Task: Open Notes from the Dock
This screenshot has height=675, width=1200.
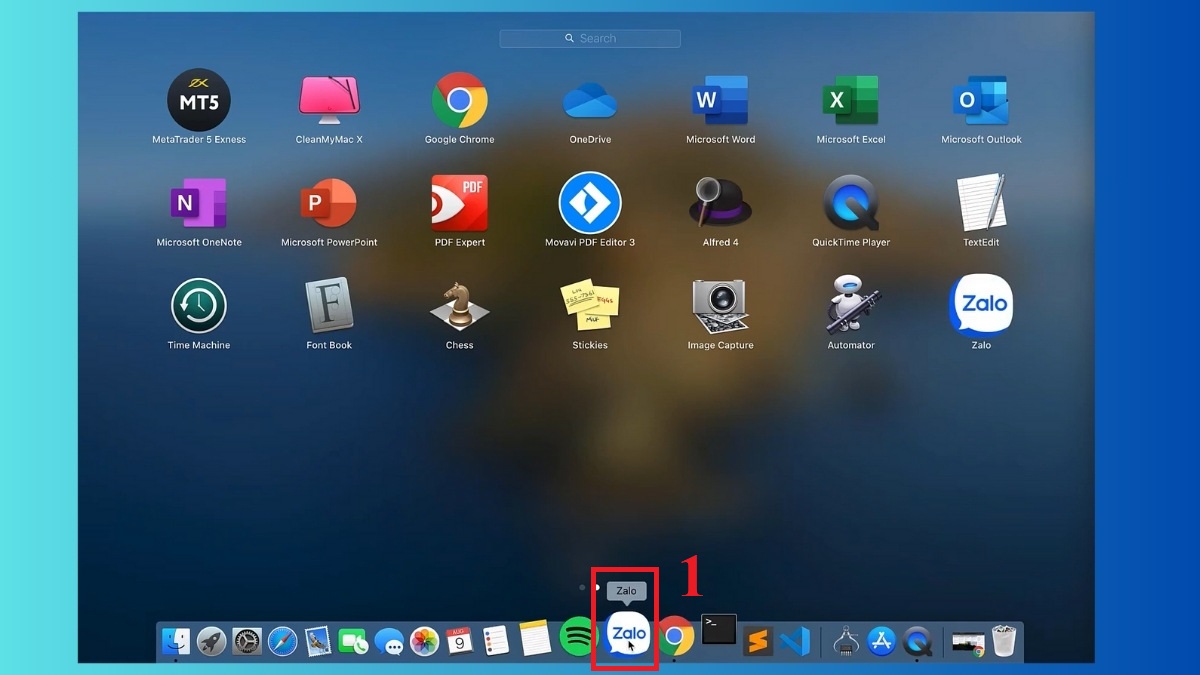Action: tap(535, 637)
